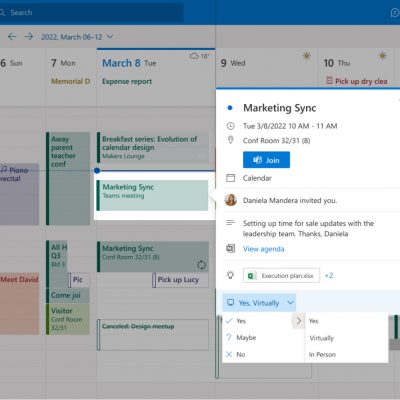
Task: Open Marketing Sync Conf Room 32/31 event
Action: coord(153,257)
